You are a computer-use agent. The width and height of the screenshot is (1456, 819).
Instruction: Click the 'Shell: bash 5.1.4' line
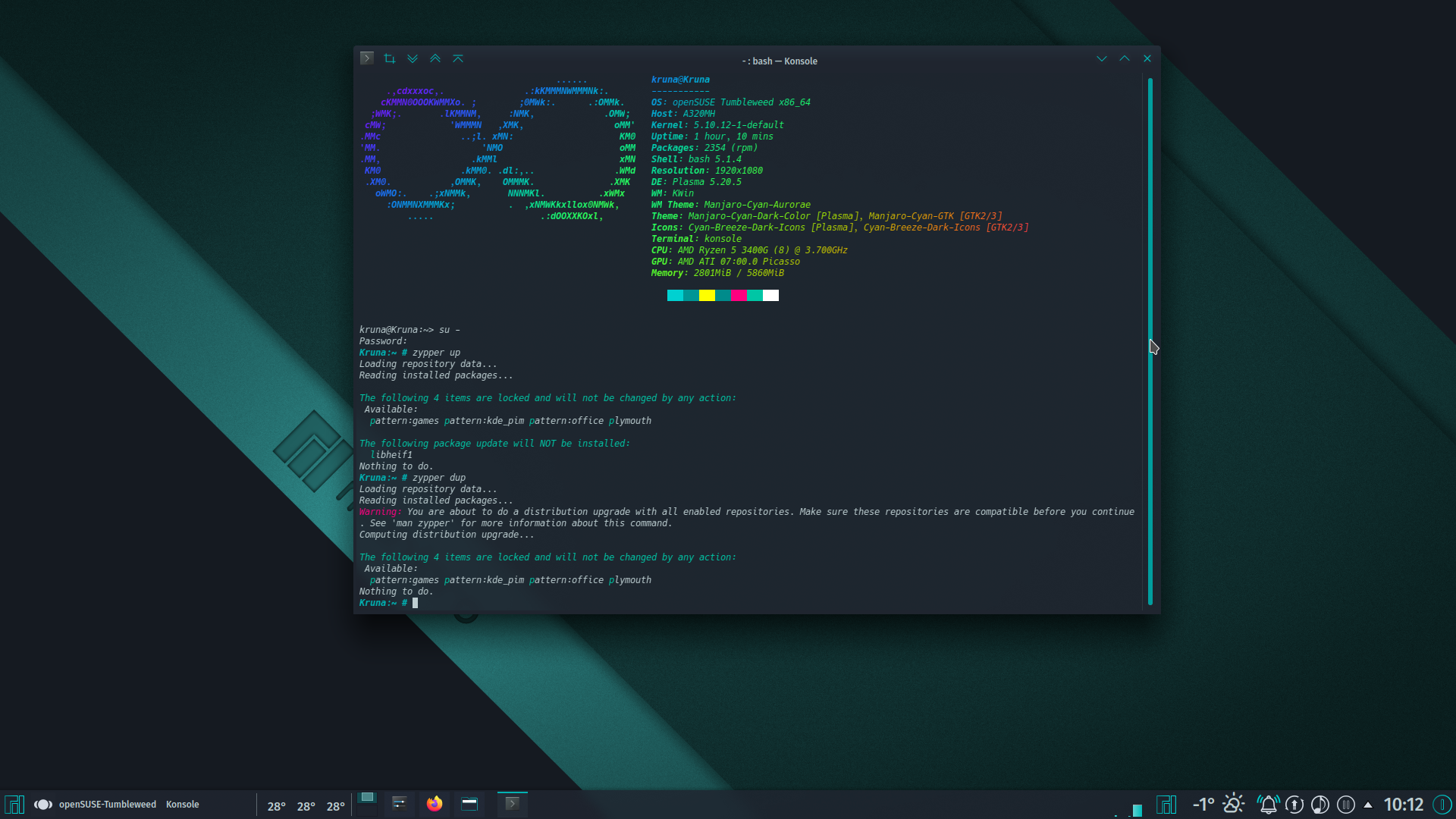(696, 159)
